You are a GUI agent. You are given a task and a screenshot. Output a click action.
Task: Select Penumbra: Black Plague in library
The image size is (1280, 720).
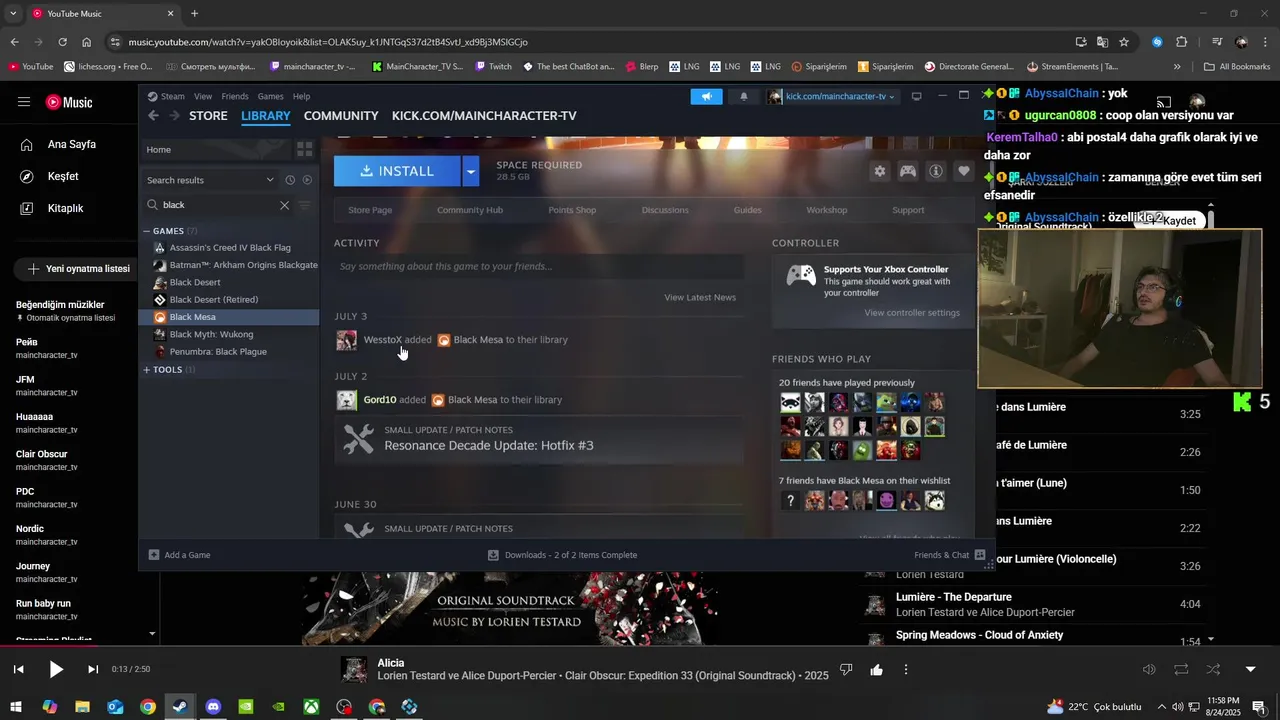[x=230, y=352]
